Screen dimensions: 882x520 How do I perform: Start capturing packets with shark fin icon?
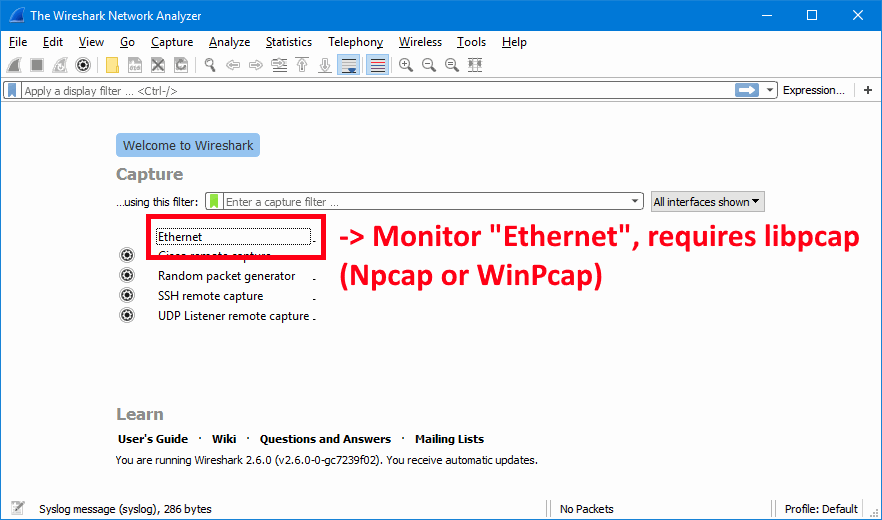click(15, 65)
